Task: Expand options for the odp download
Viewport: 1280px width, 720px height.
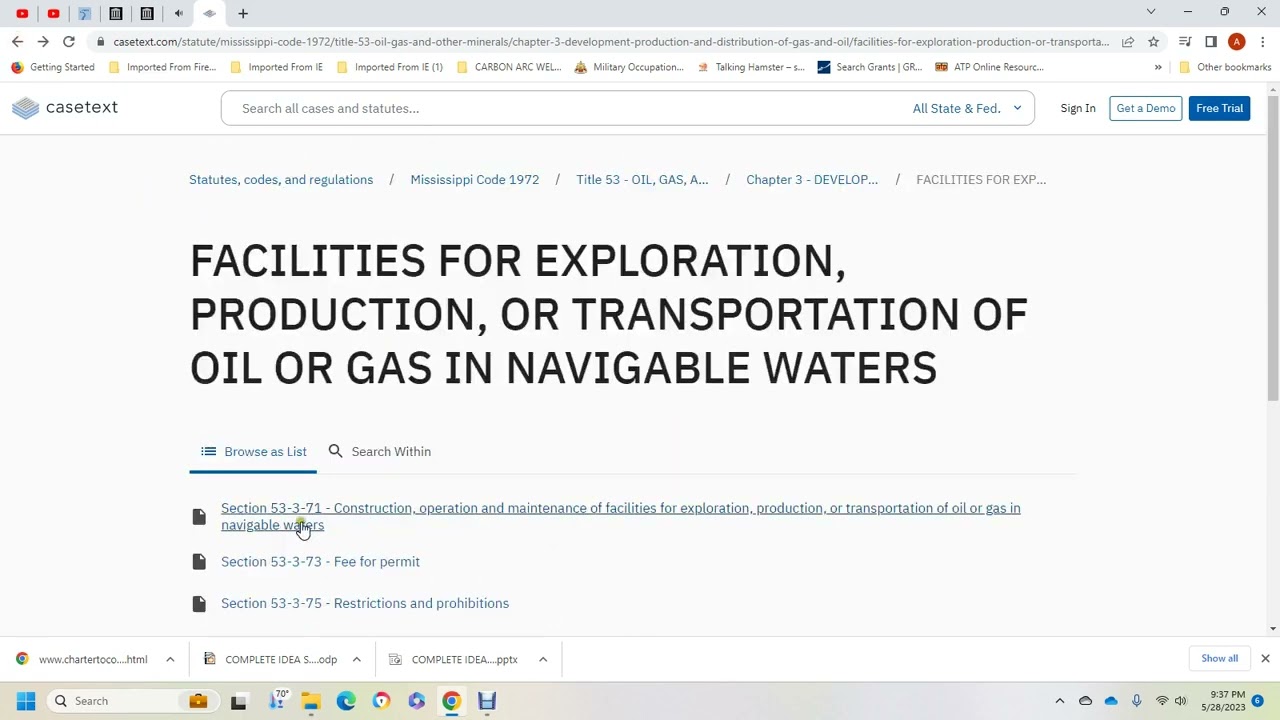Action: (x=356, y=660)
